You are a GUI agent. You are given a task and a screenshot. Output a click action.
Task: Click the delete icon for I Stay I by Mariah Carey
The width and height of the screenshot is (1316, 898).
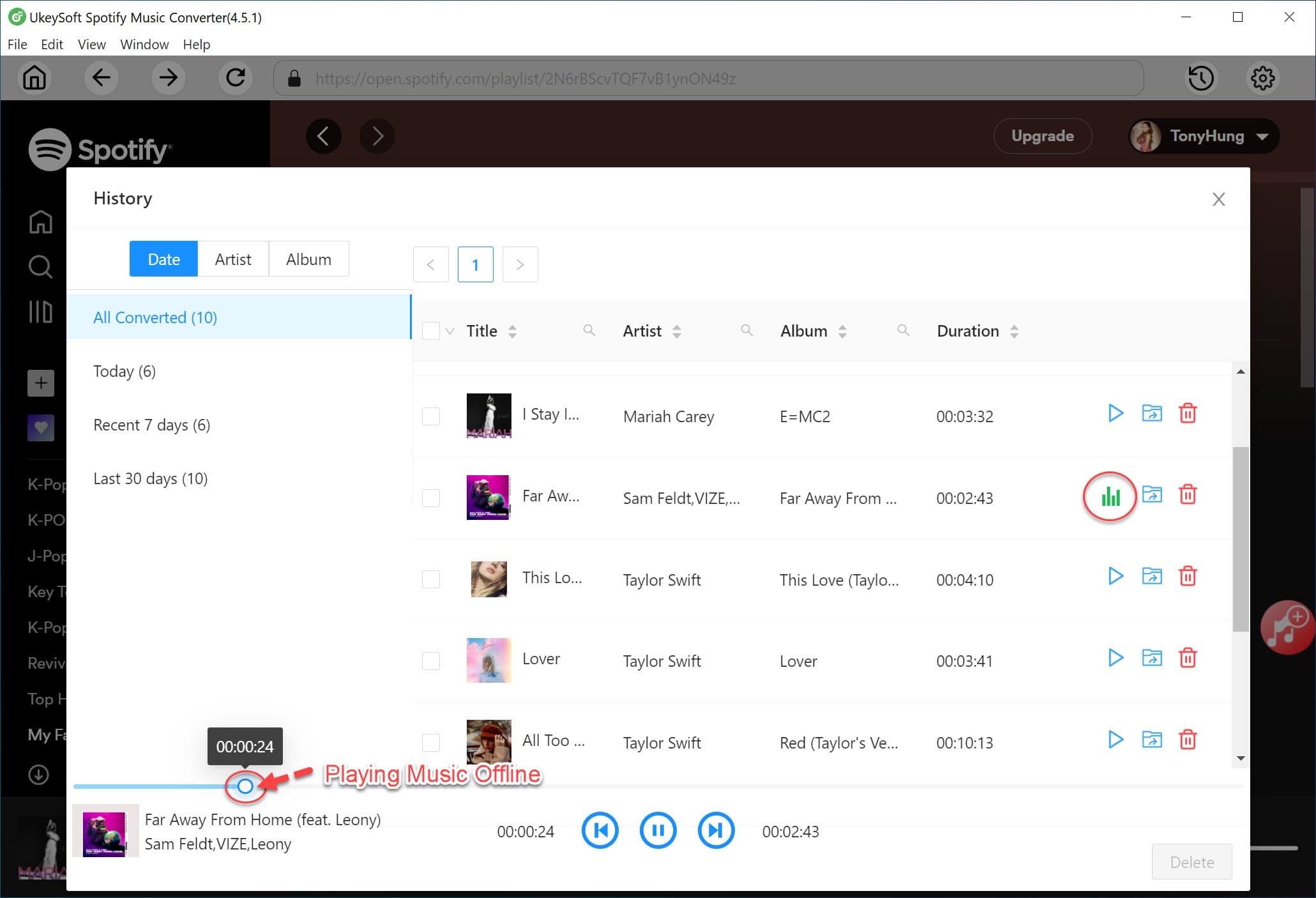[1188, 413]
